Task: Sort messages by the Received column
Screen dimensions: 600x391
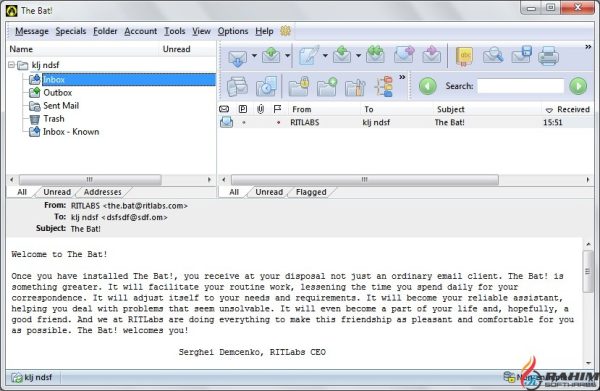Action: pos(568,109)
